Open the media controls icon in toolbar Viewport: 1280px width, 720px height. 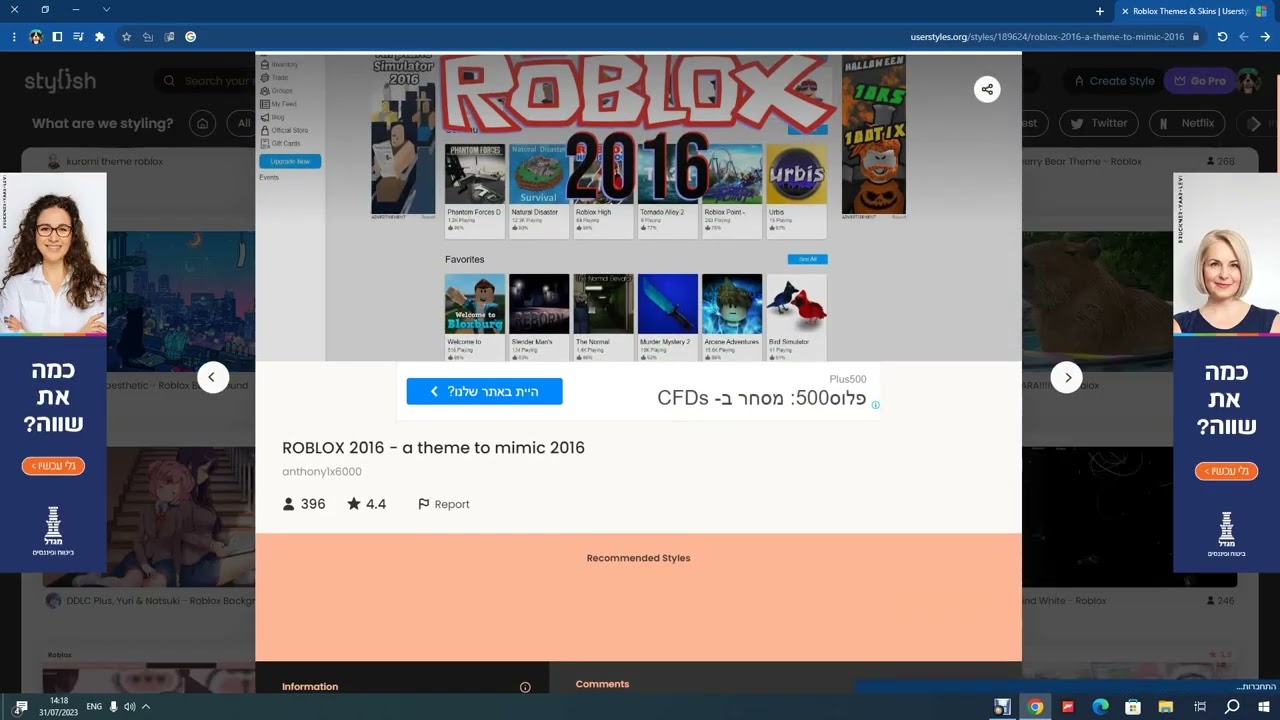click(78, 37)
